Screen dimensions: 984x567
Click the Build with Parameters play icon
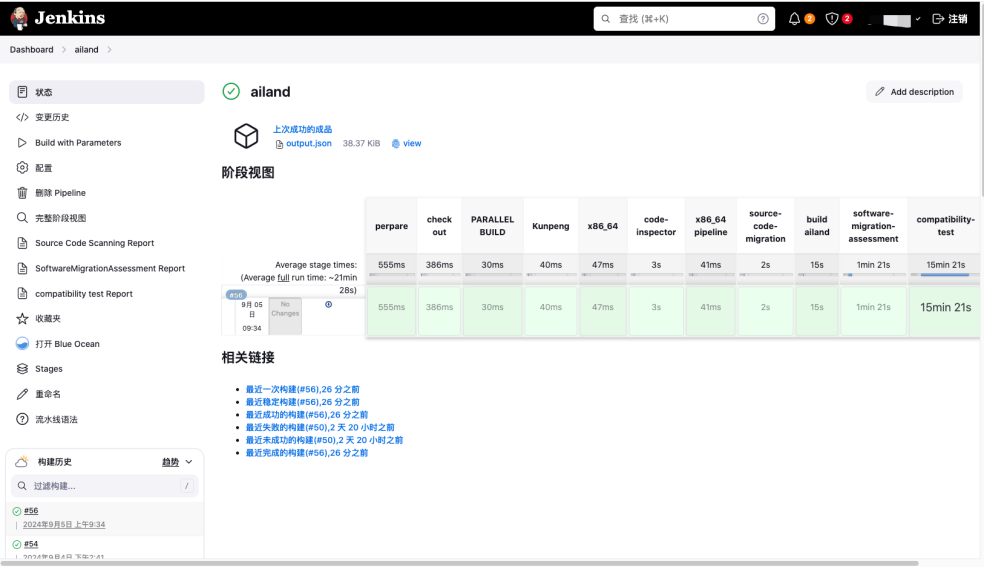(x=22, y=143)
